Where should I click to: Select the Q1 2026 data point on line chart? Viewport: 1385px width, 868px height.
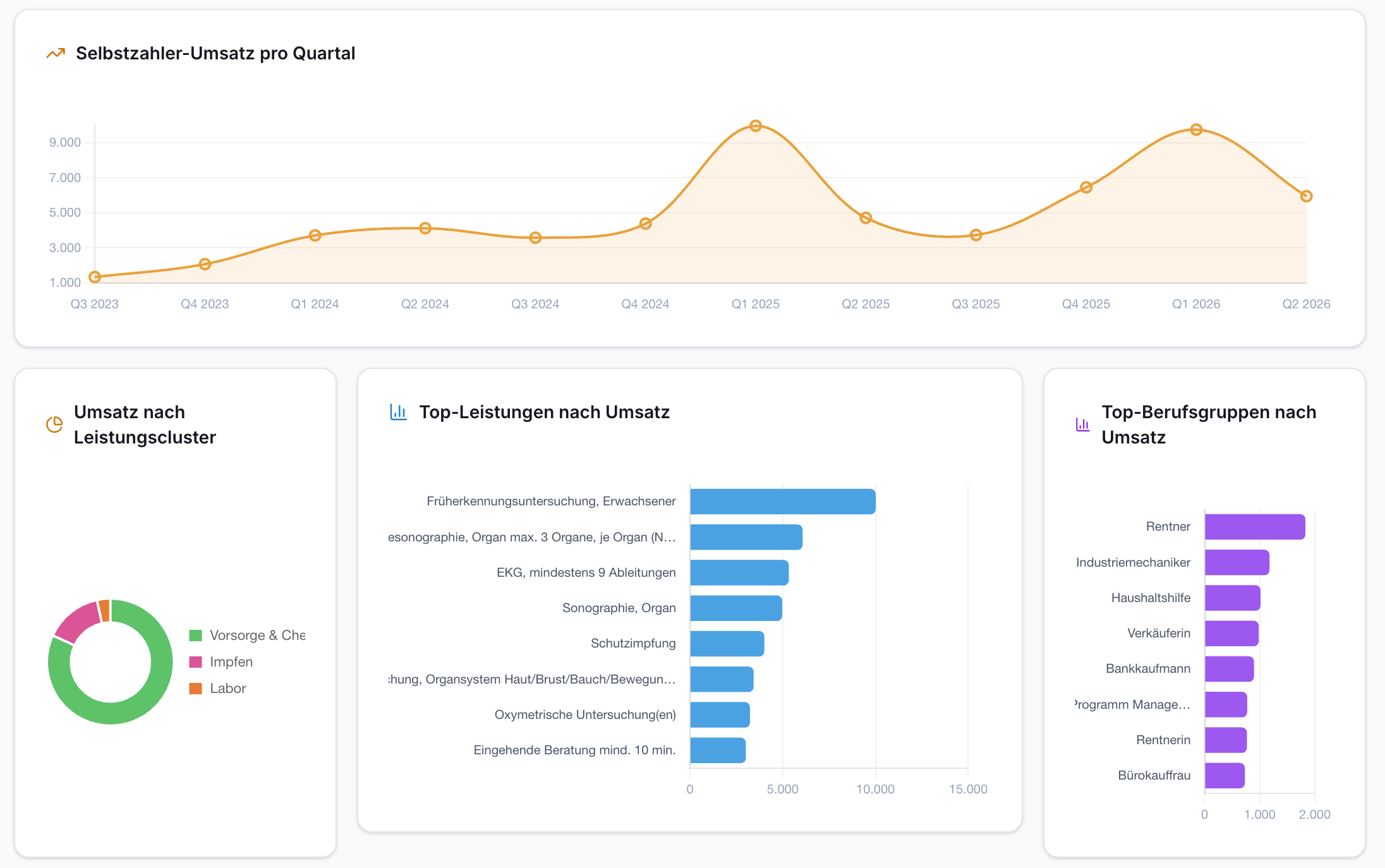click(1196, 130)
